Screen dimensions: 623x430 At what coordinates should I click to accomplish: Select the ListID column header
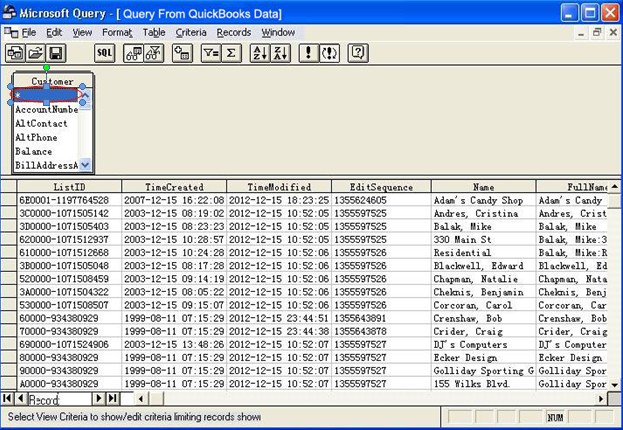point(69,187)
